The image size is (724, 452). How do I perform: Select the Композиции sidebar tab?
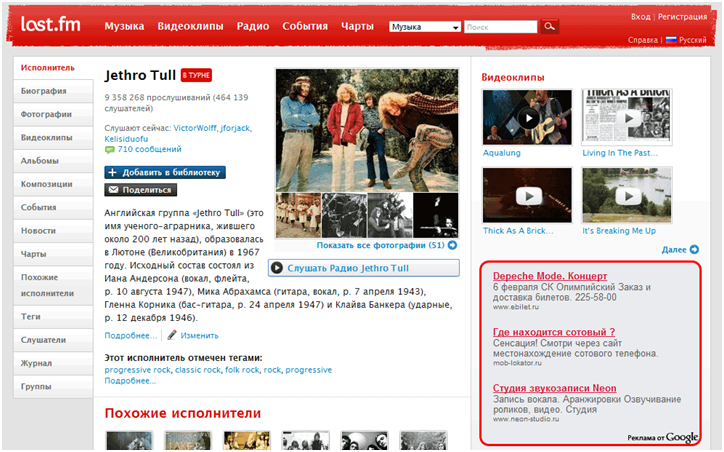(54, 184)
